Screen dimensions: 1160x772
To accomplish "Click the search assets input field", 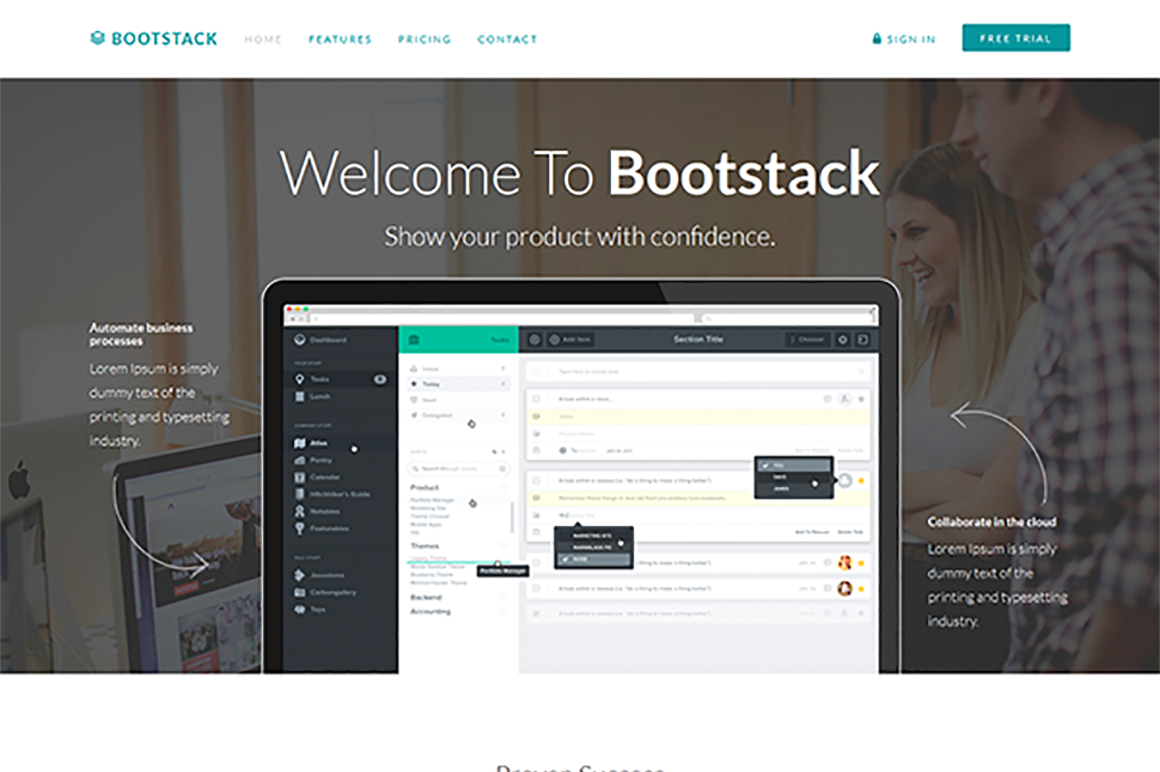I will pyautogui.click(x=457, y=468).
